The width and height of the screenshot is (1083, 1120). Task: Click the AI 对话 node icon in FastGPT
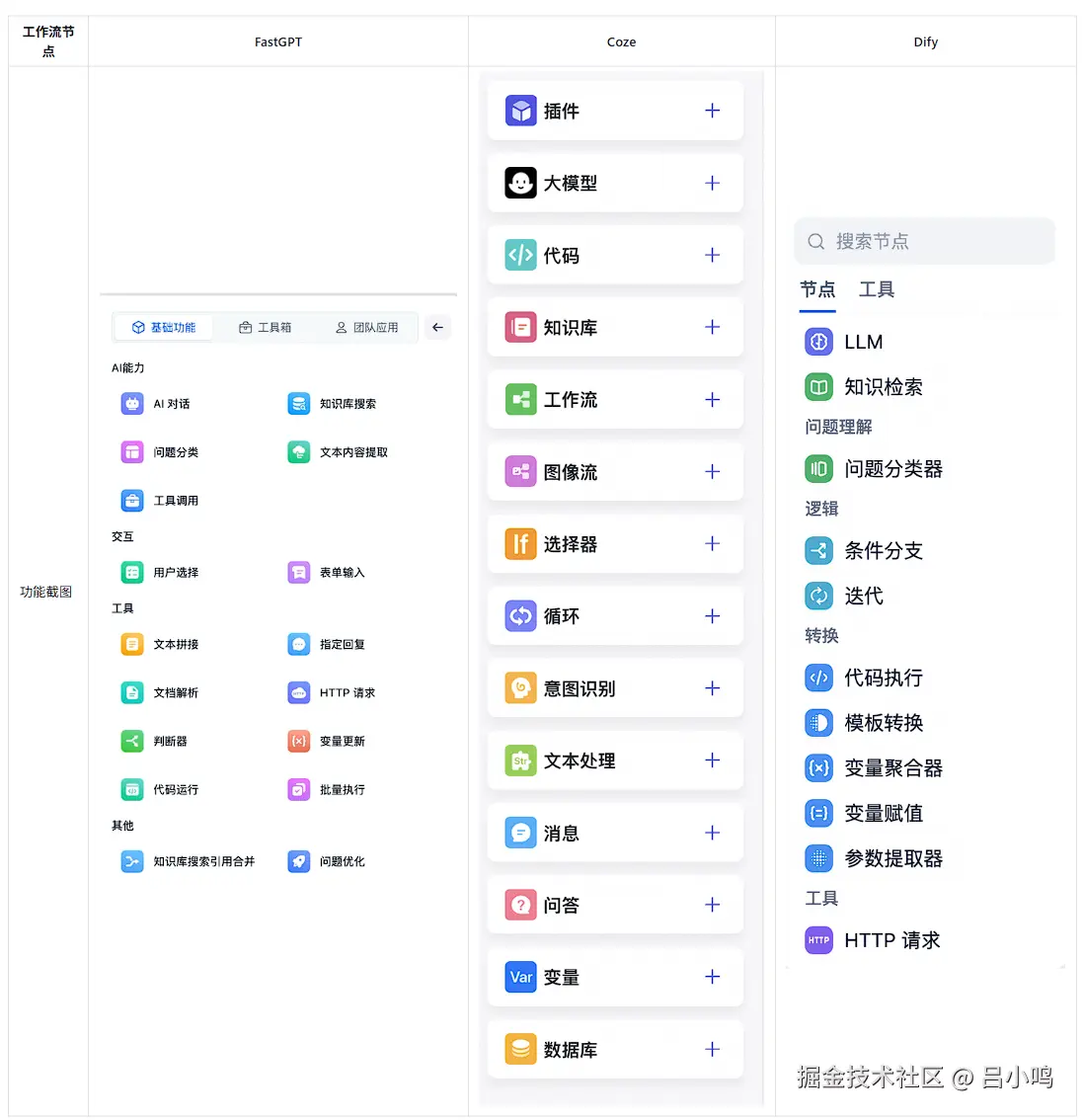132,404
